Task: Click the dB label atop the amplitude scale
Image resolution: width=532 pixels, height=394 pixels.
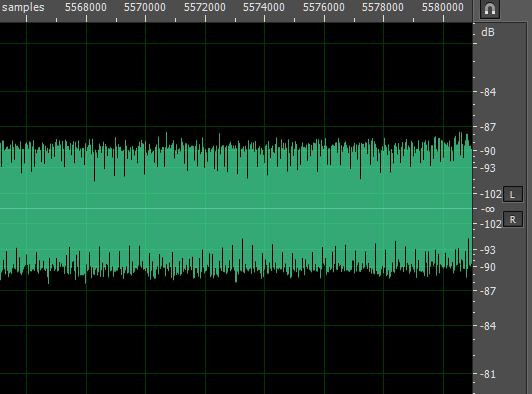Action: [488, 32]
